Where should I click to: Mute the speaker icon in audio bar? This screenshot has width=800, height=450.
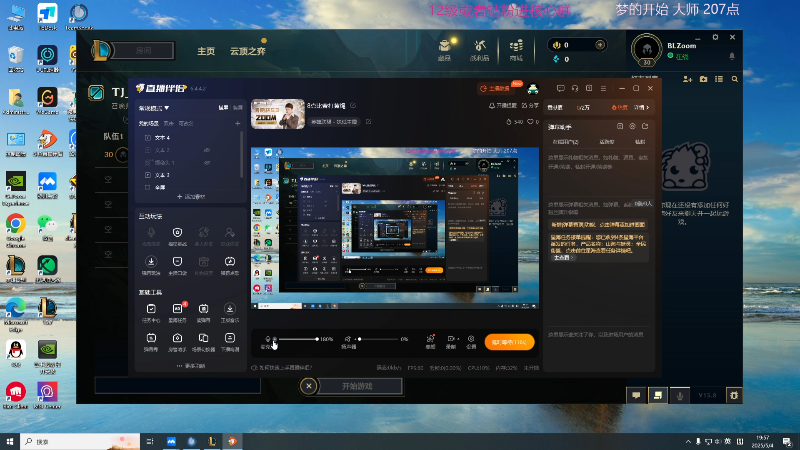(x=348, y=339)
